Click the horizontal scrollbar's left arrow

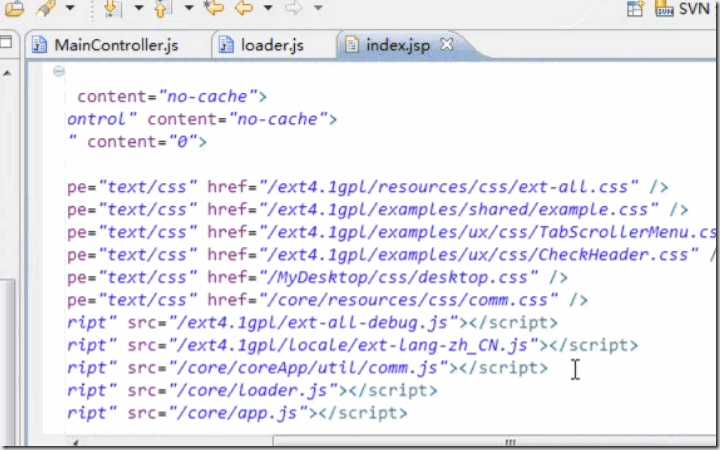[75, 443]
